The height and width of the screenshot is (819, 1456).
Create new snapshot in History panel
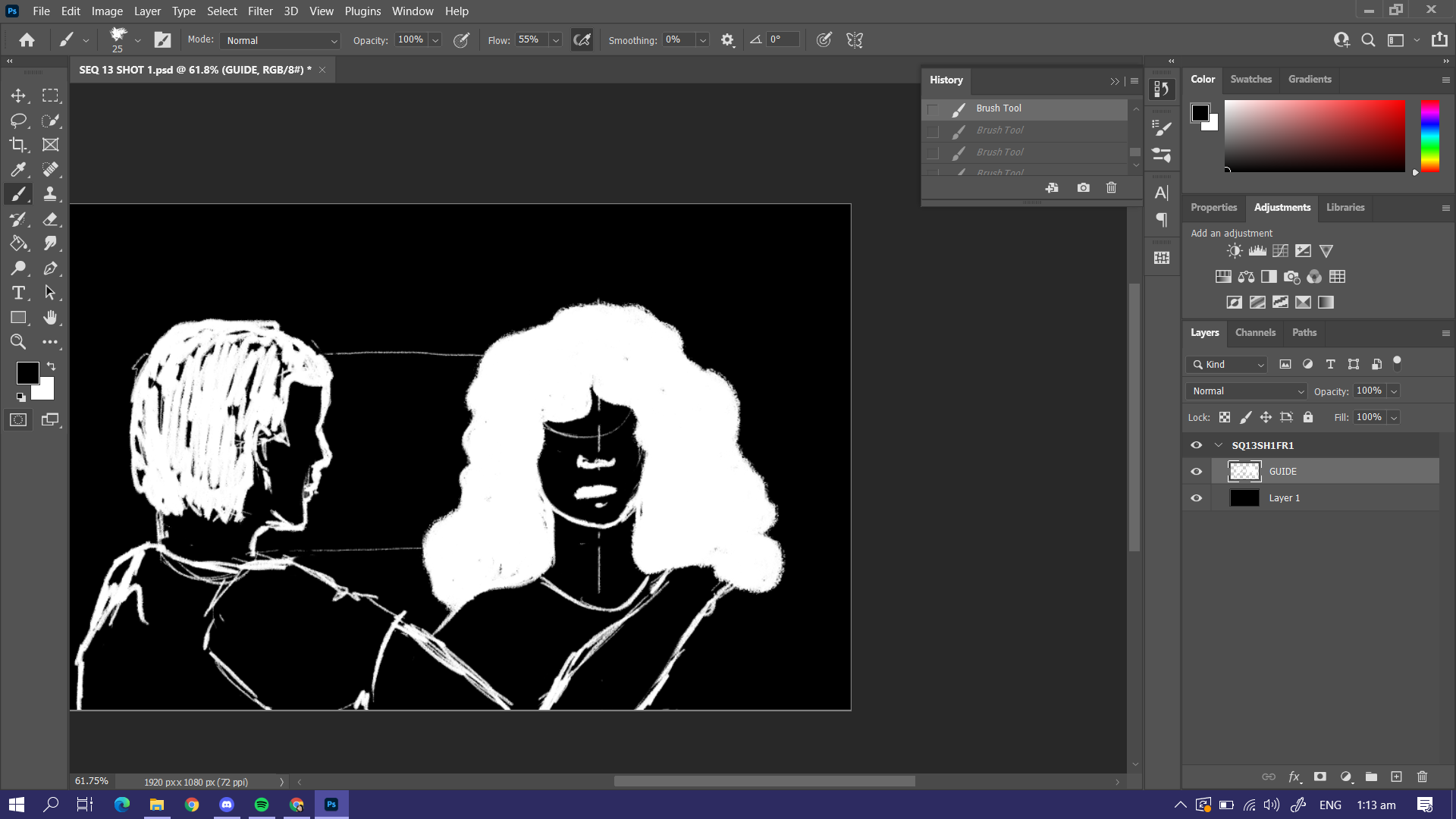[x=1083, y=187]
